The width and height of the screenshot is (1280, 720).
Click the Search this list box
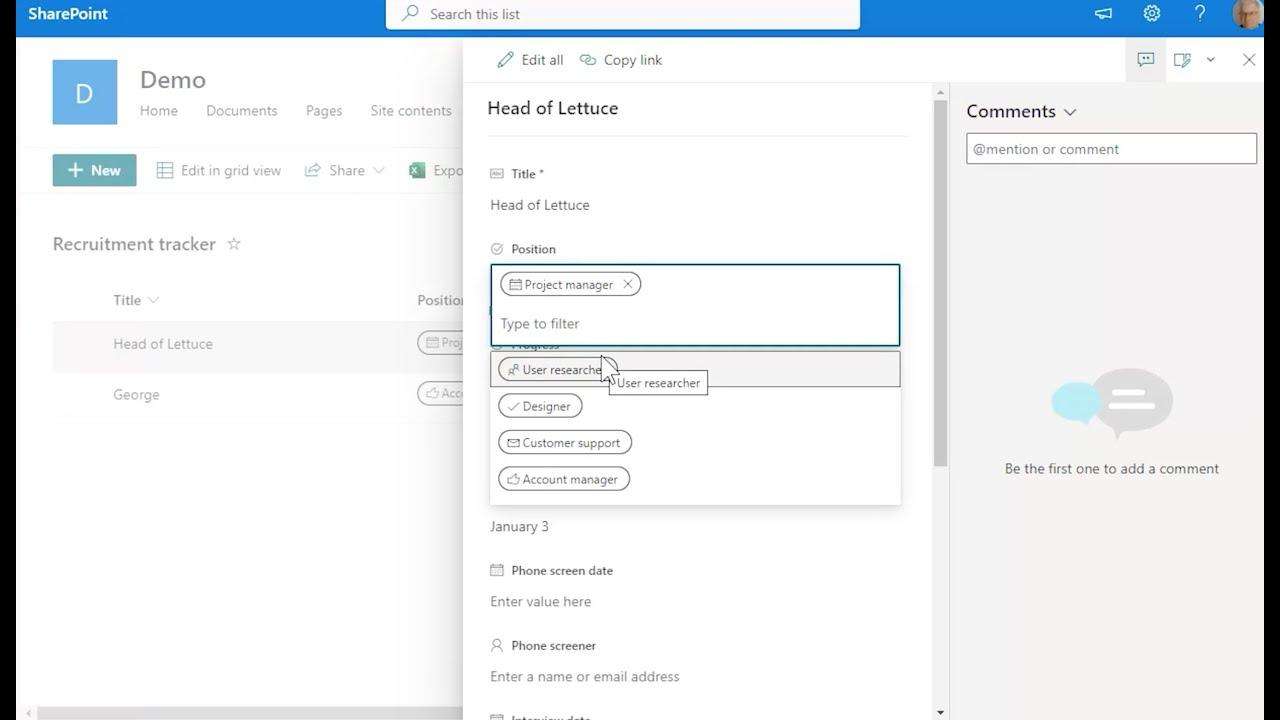tap(622, 14)
